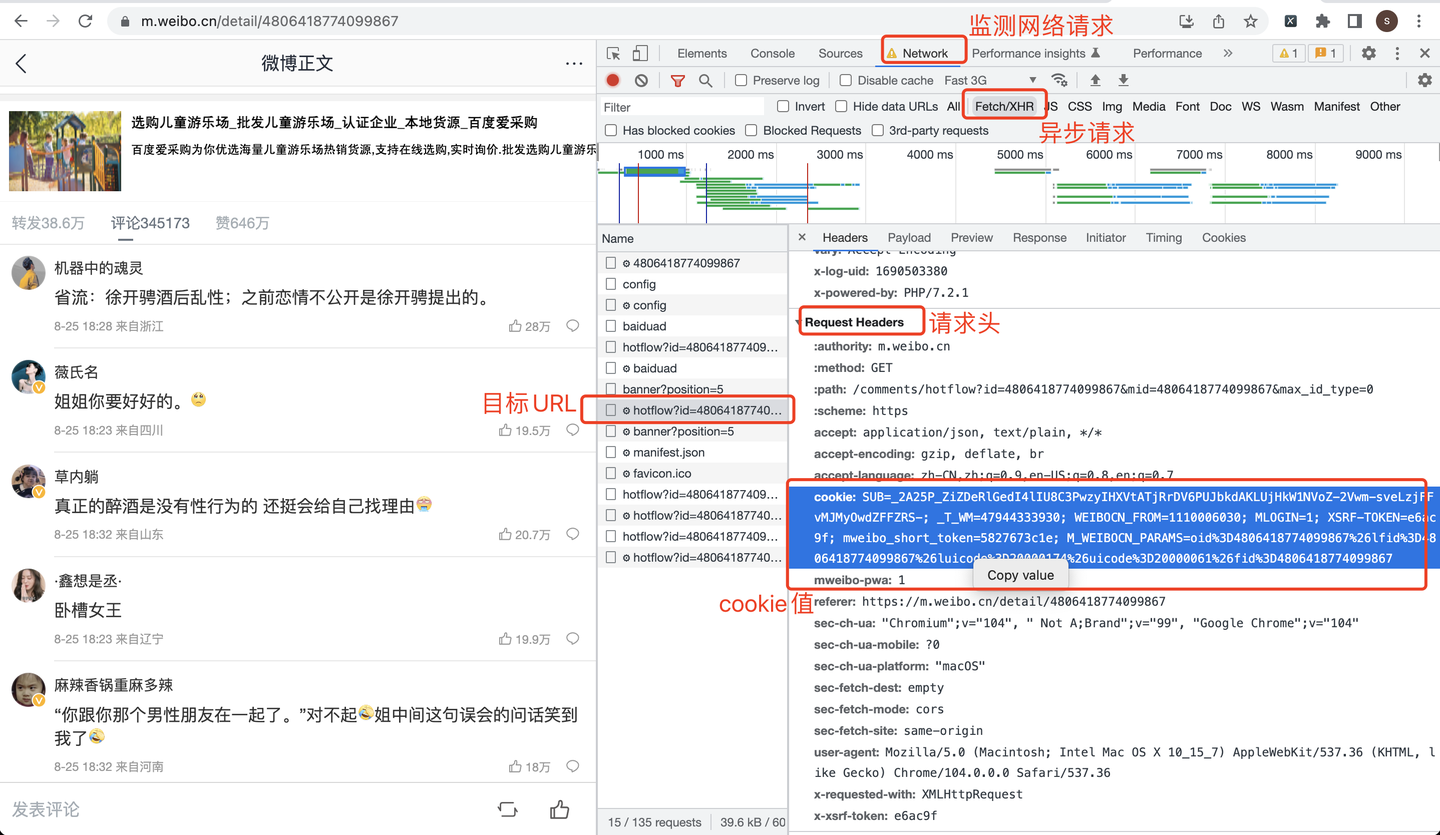Open the Preview tab
This screenshot has width=1440, height=835.
(x=972, y=237)
